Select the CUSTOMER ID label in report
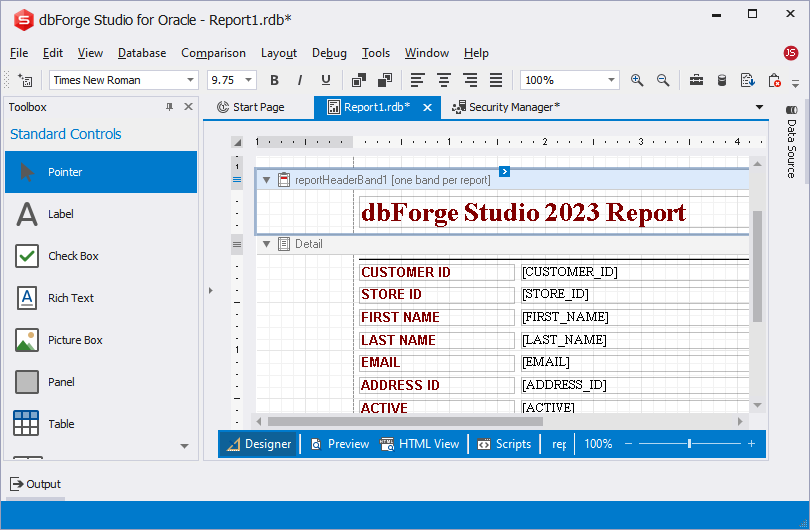This screenshot has width=810, height=530. [x=435, y=272]
